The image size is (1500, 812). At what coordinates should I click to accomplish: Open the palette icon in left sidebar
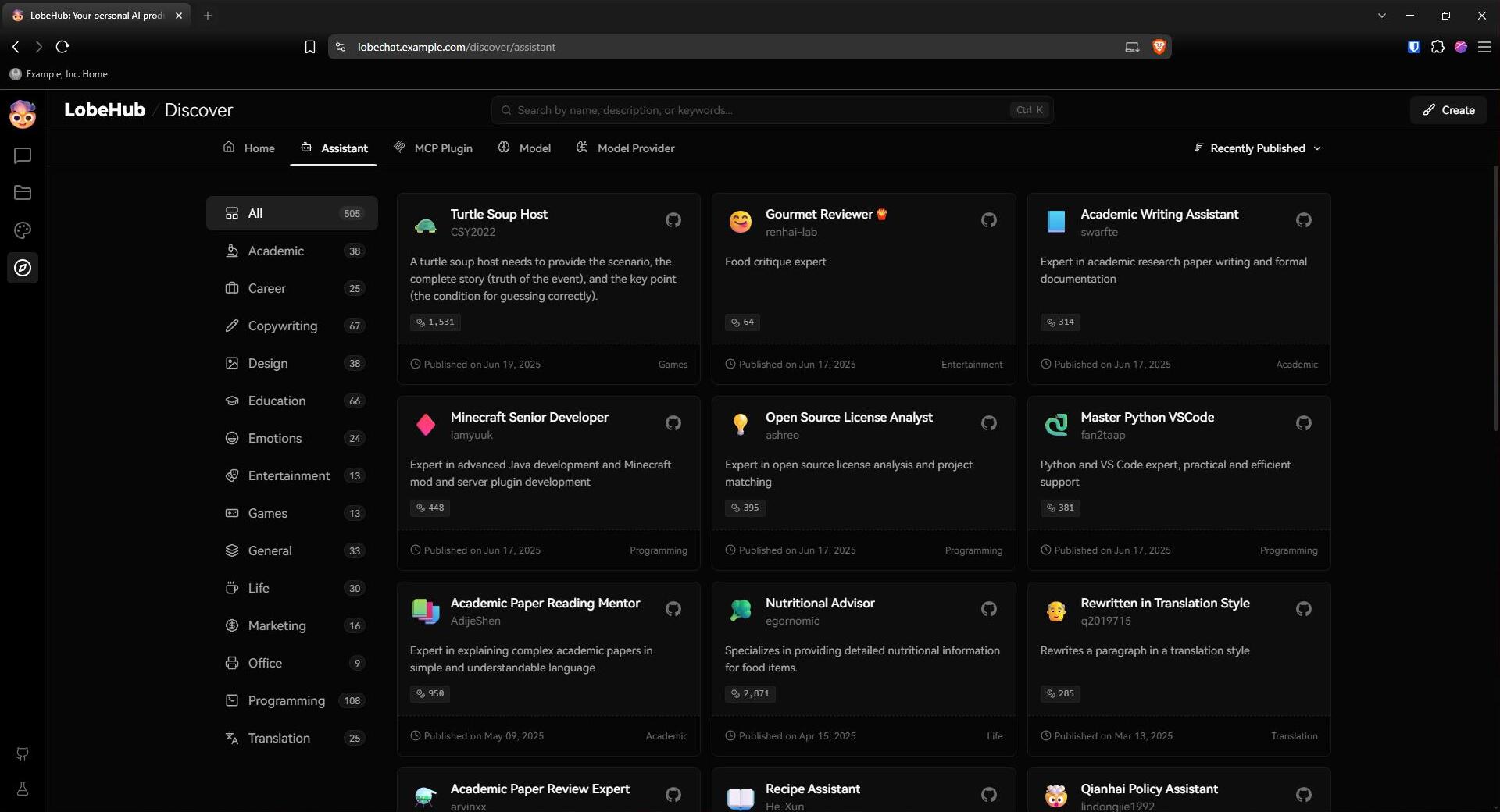23,230
